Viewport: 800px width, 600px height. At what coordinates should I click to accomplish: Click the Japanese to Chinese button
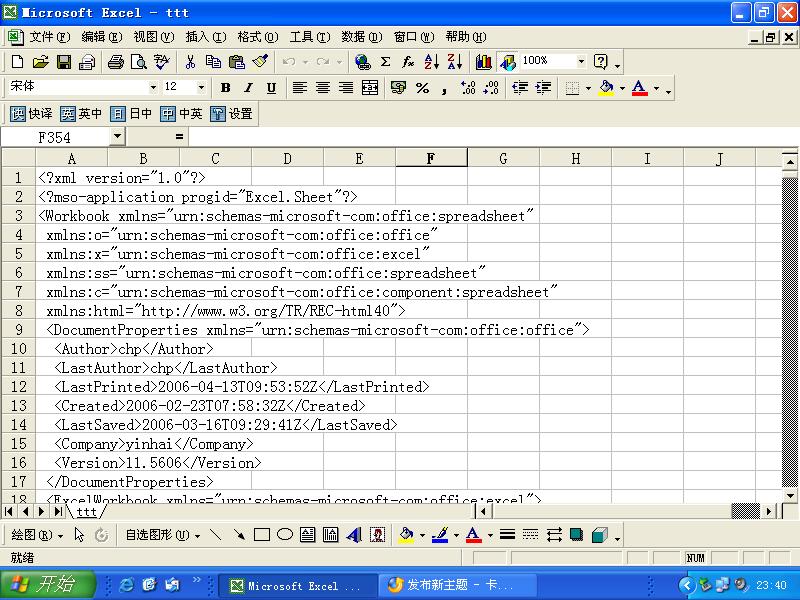tap(132, 114)
